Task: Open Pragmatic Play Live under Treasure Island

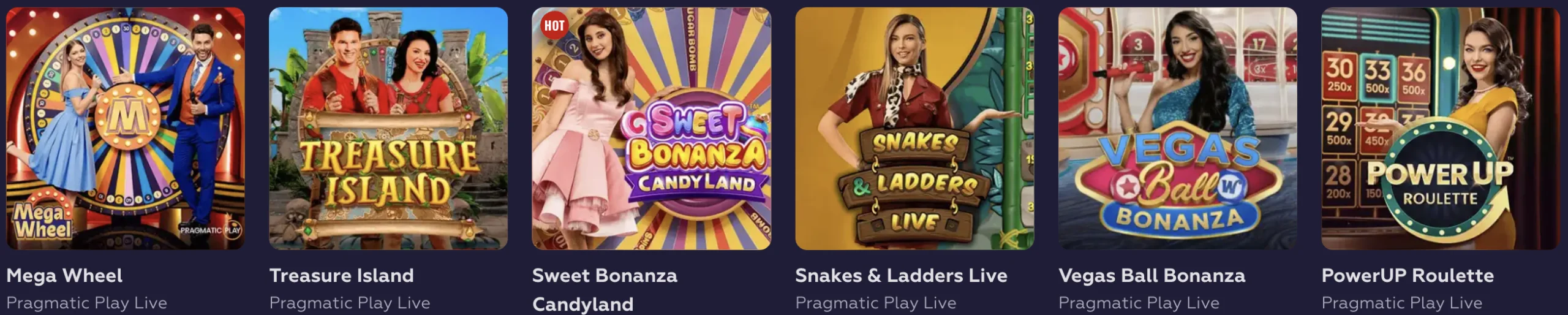Action: point(350,303)
